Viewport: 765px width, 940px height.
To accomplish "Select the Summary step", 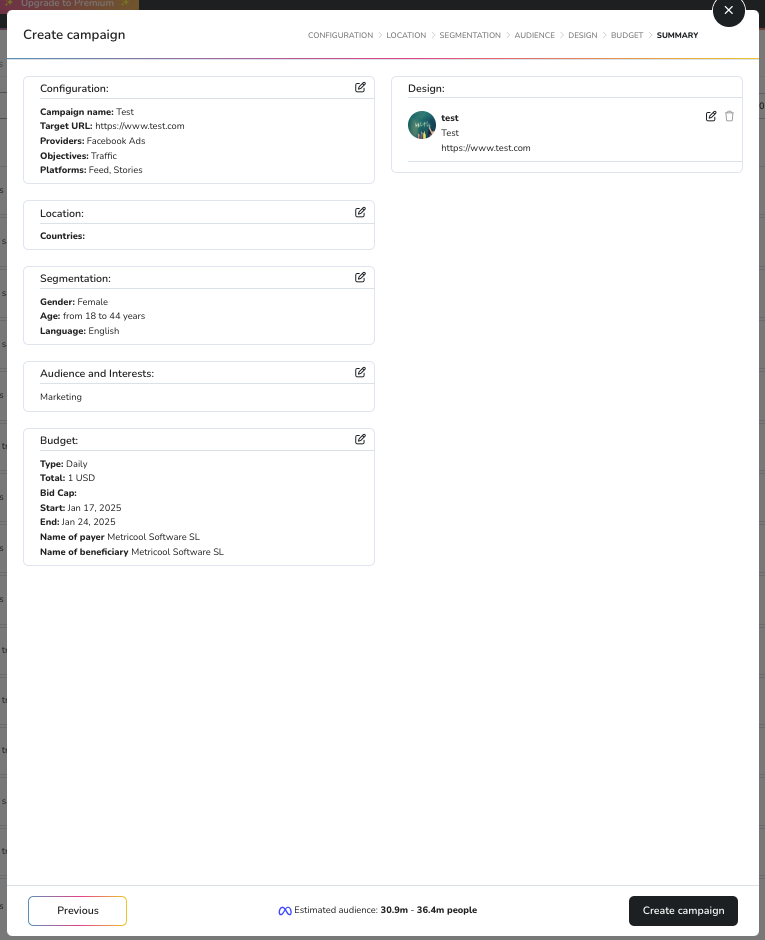I will pos(677,35).
